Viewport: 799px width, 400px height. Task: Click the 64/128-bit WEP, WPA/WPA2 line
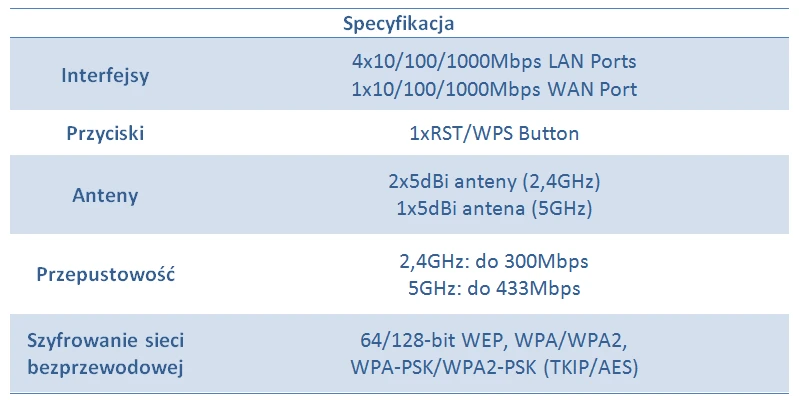pyautogui.click(x=494, y=340)
